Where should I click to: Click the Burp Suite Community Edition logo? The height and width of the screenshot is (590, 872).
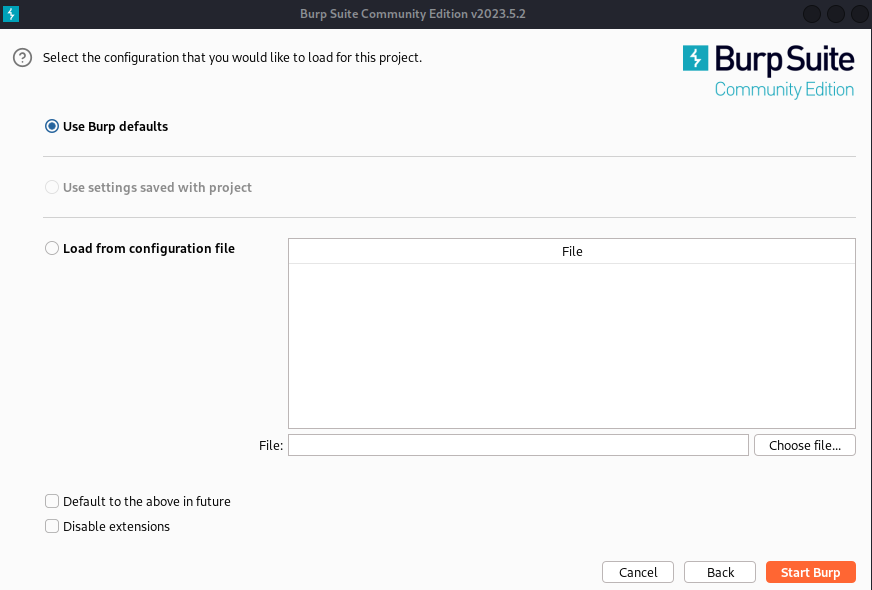[768, 71]
